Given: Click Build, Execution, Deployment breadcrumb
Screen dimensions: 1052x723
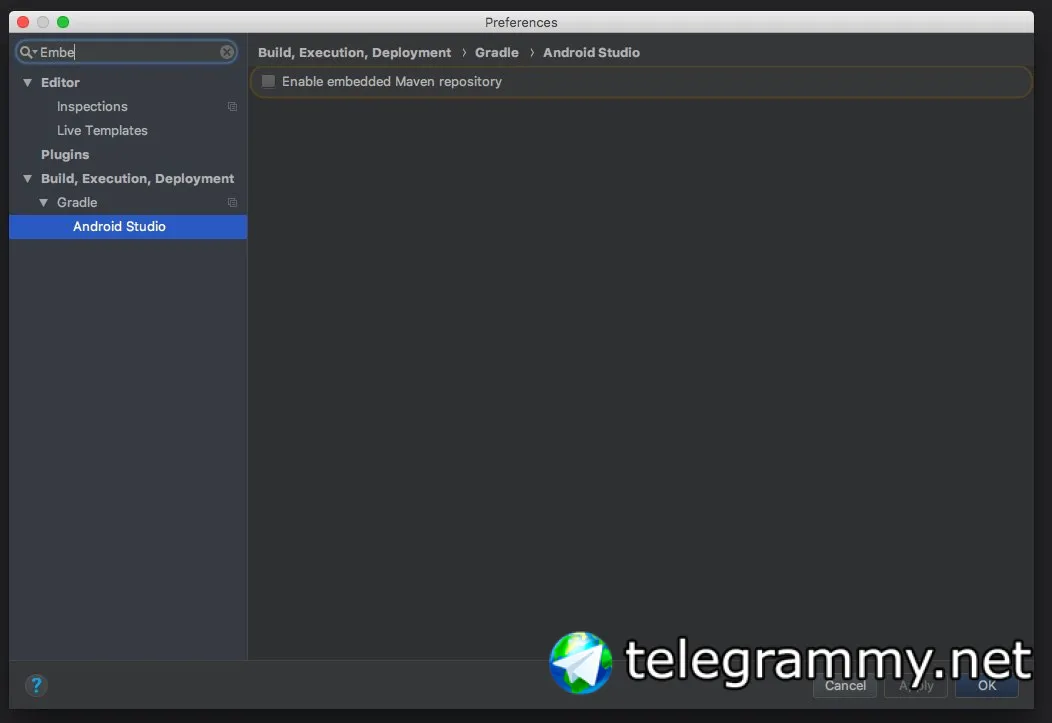Looking at the screenshot, I should pos(354,52).
